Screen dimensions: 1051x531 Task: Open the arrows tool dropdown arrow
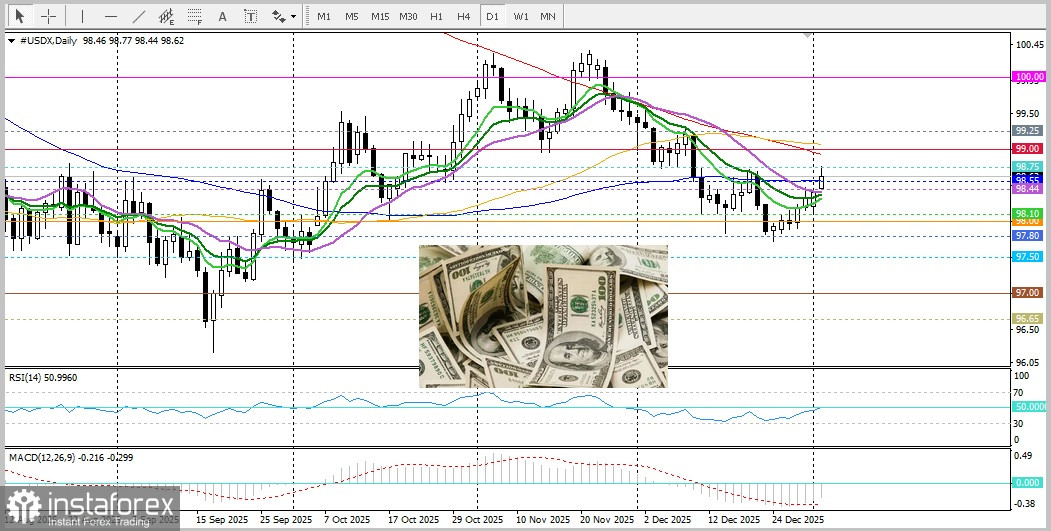(x=294, y=17)
